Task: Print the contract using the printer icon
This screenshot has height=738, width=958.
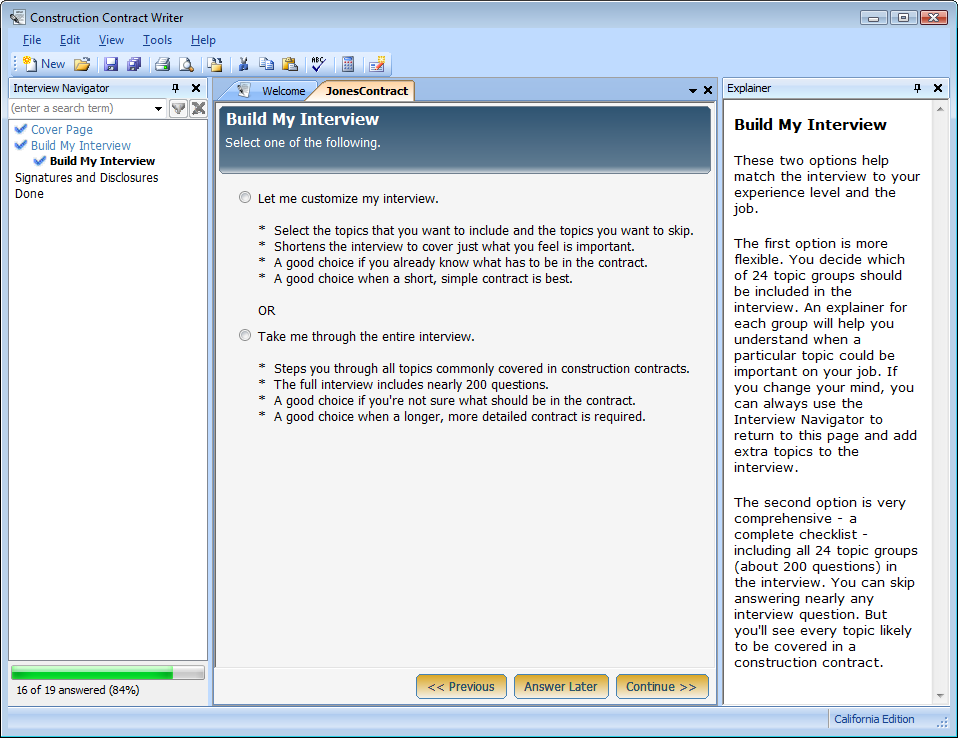Action: (x=163, y=64)
